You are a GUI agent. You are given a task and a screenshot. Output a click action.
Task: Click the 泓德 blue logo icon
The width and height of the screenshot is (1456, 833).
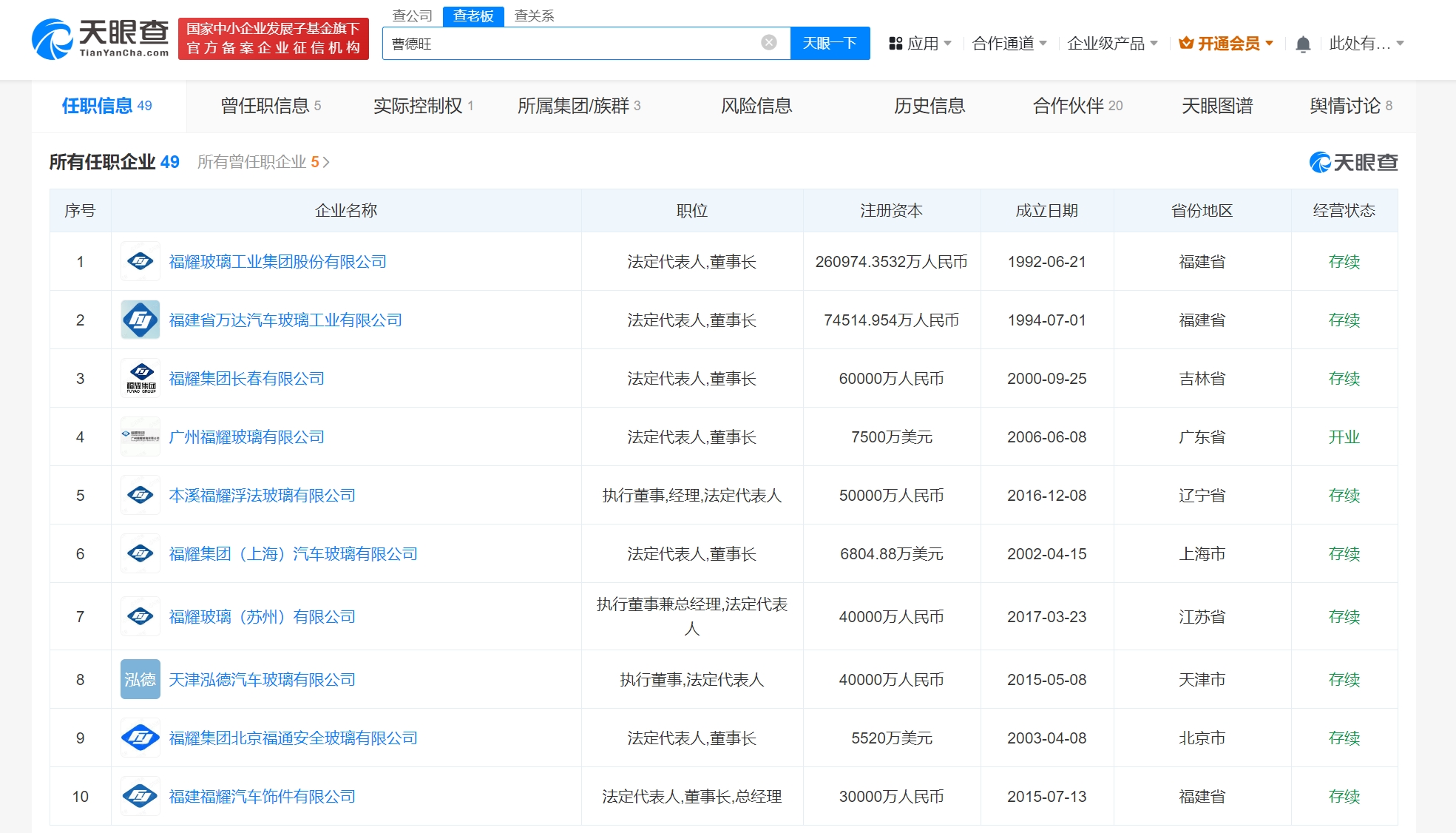[140, 680]
